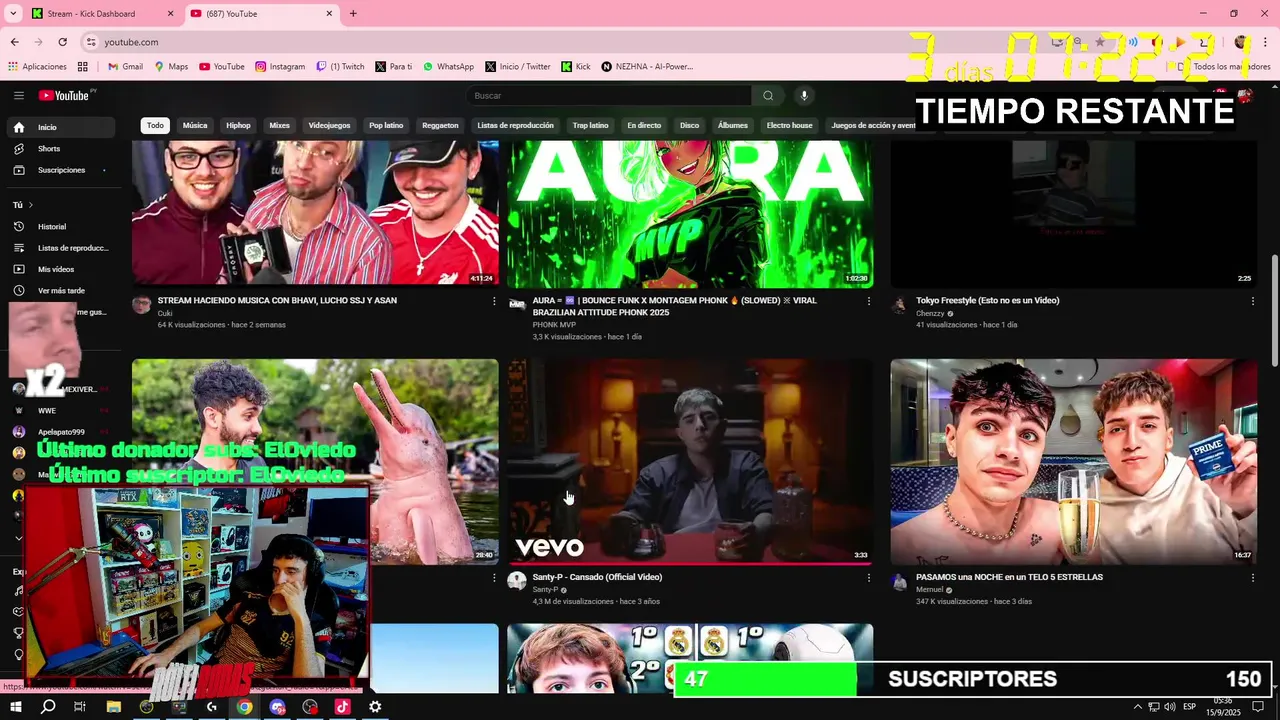Click the page vertical scrollbar

click(1273, 310)
